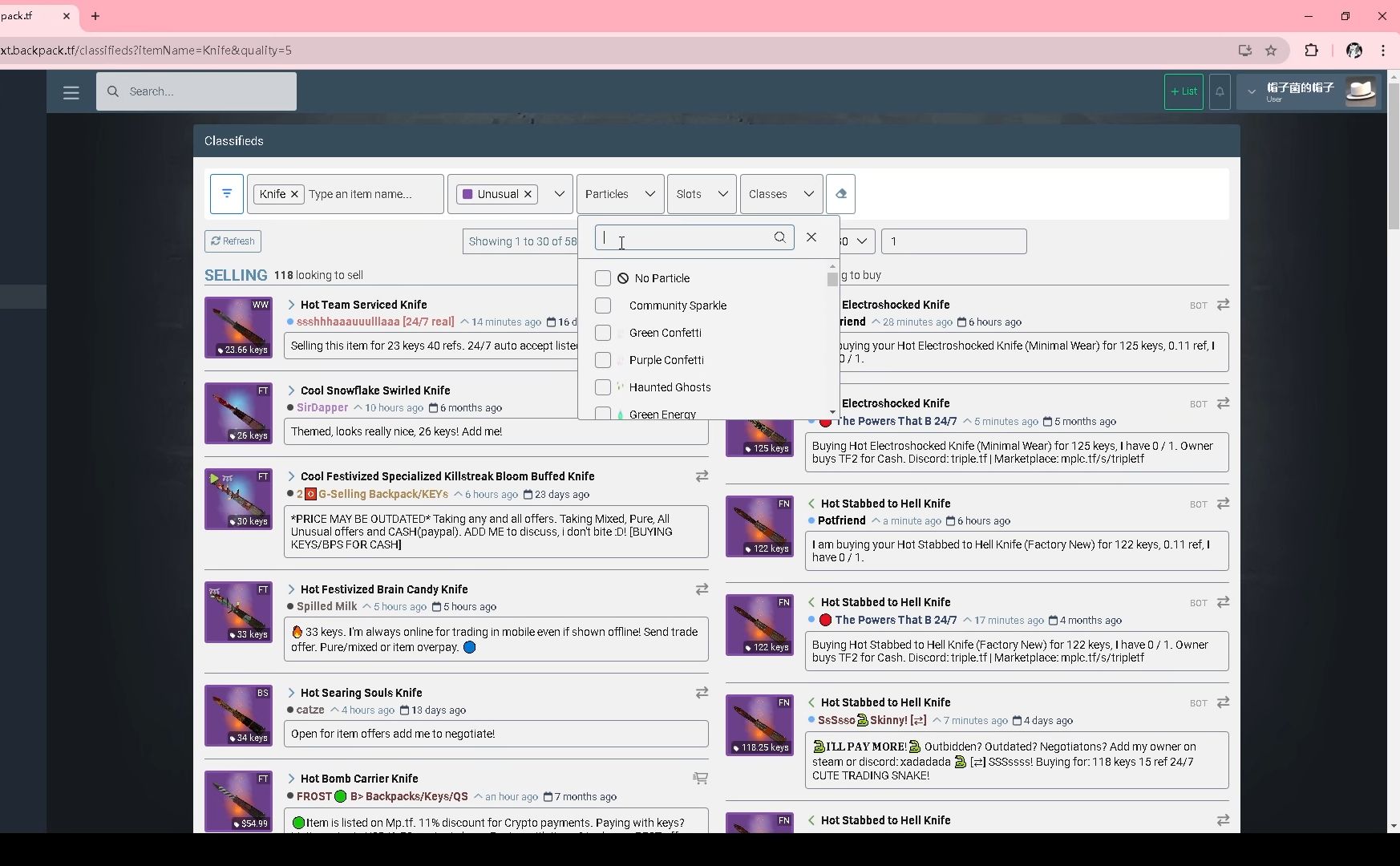Click the trade offer icon for Cool Festivized Bloom Buffed Knife
1400x866 pixels.
point(702,476)
